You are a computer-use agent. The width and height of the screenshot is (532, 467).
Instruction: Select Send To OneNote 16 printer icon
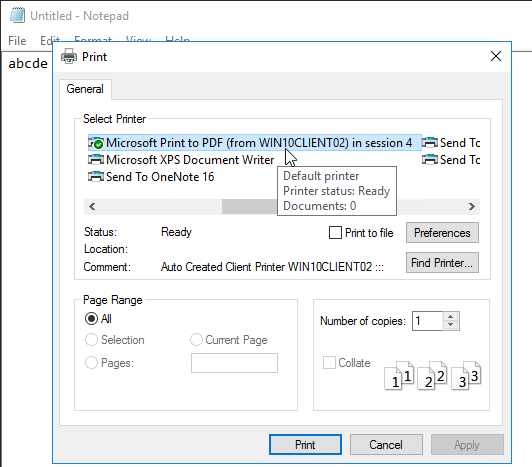tap(96, 176)
